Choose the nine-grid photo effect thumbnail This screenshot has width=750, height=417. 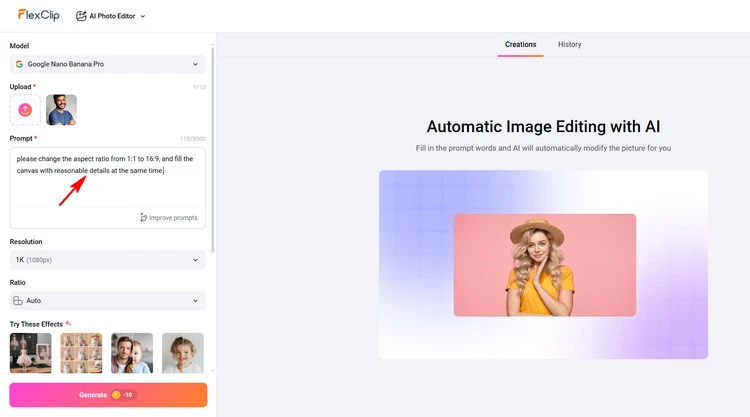(x=81, y=353)
